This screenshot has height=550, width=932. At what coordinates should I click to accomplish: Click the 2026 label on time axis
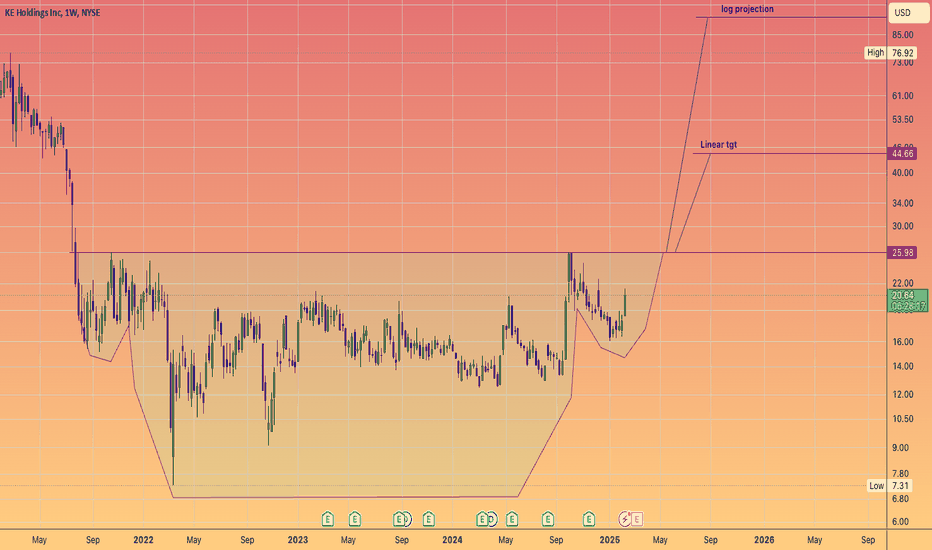point(764,540)
